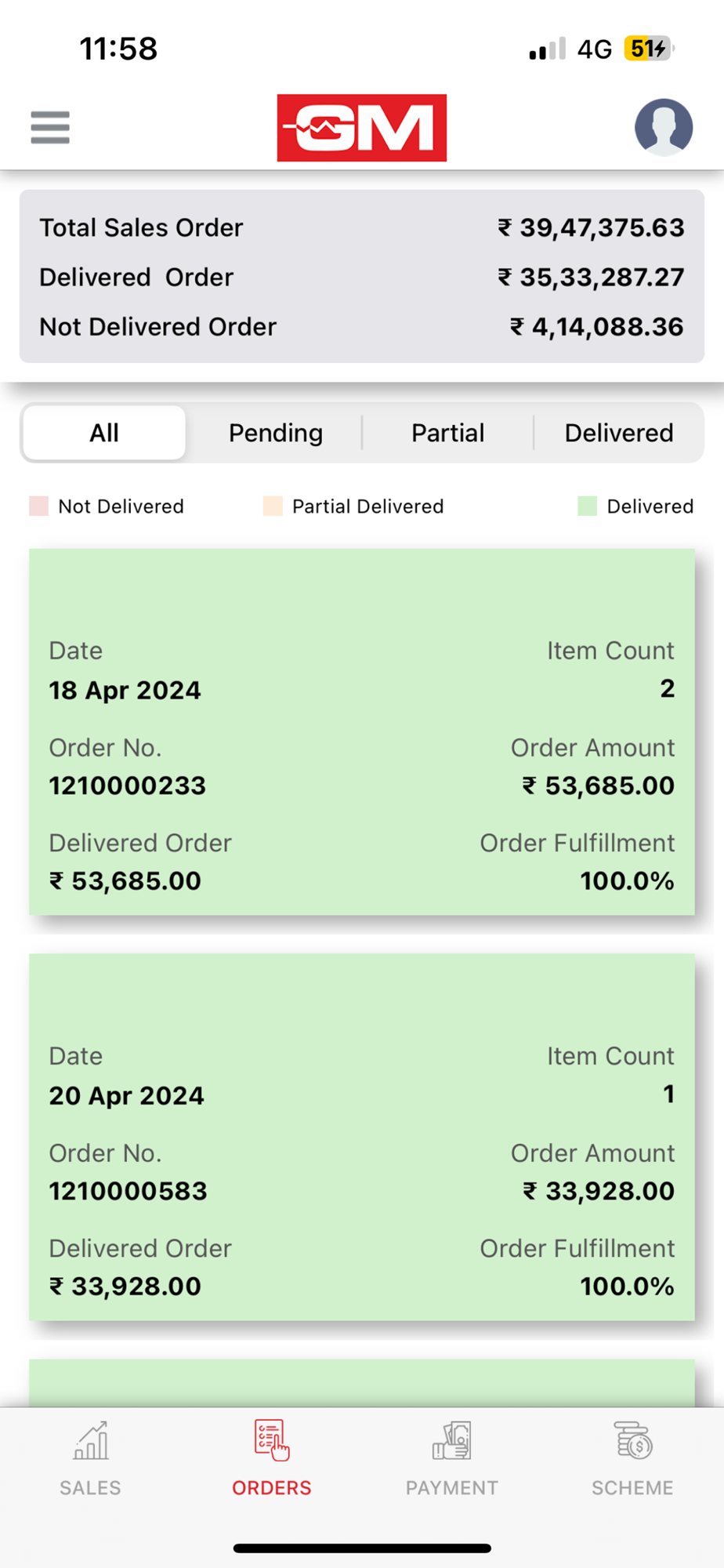Image resolution: width=724 pixels, height=1568 pixels.
Task: Open the hamburger menu
Action: (50, 127)
